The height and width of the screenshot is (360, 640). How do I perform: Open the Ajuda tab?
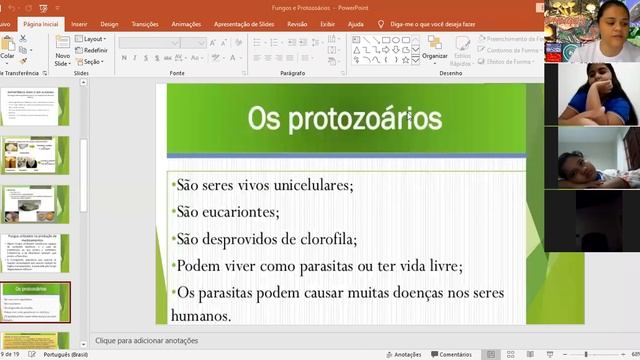click(x=356, y=24)
